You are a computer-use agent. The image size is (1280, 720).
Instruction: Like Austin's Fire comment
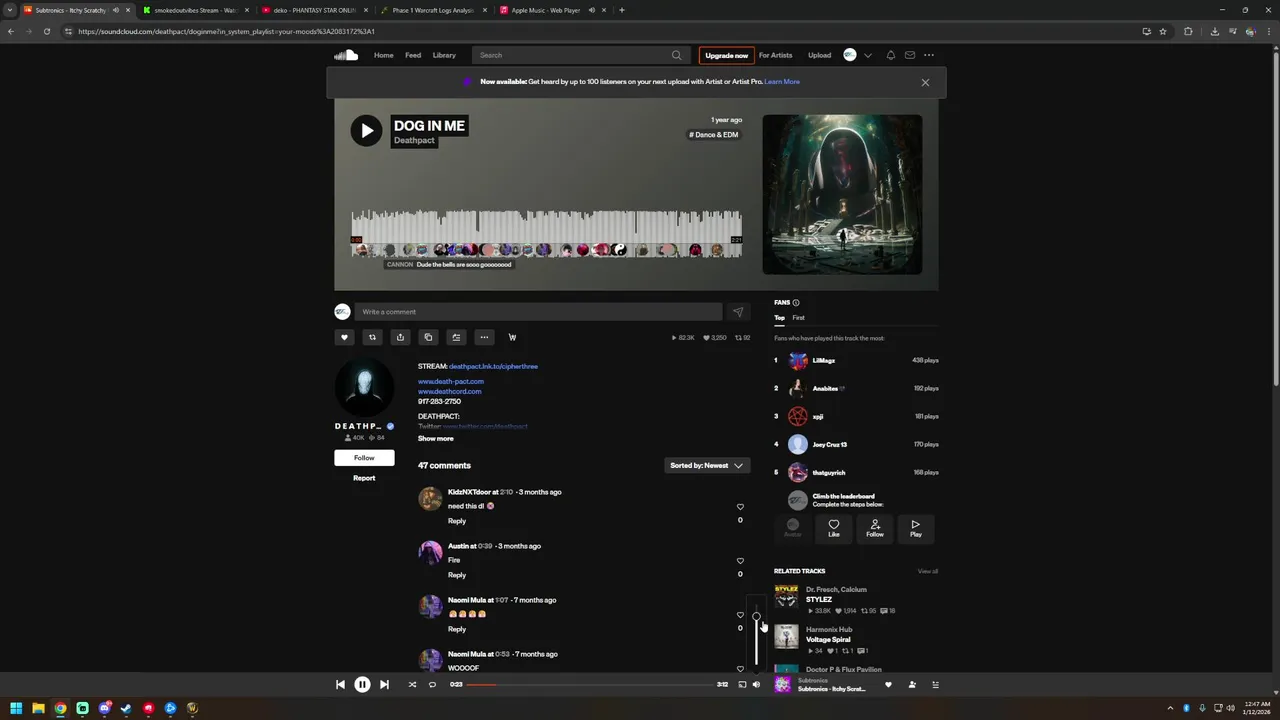click(740, 561)
